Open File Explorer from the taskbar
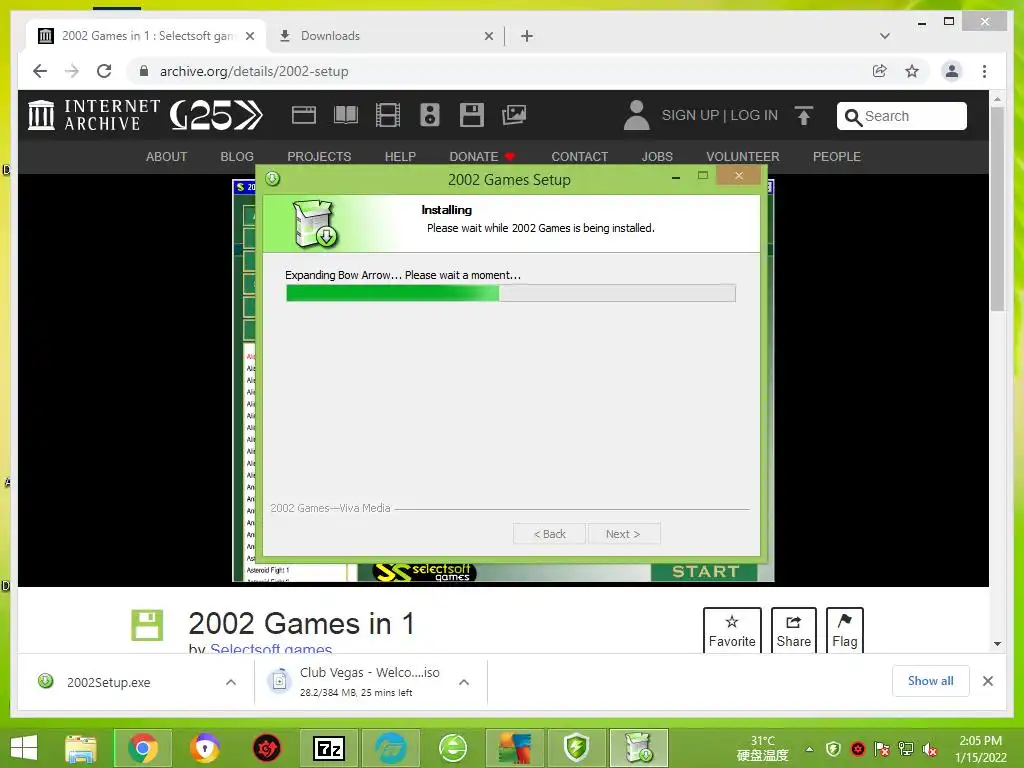The width and height of the screenshot is (1024, 768). [x=81, y=748]
